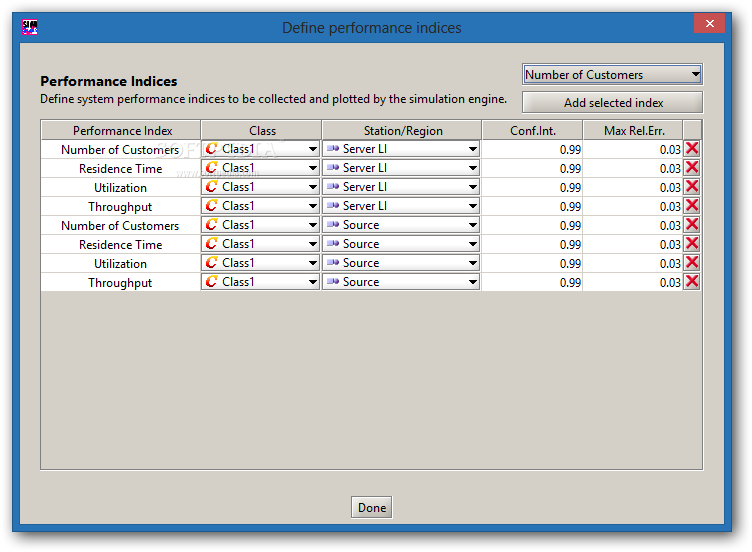Open Source station dropdown in Residence Time row
Screen dimensions: 752x552
click(x=401, y=244)
